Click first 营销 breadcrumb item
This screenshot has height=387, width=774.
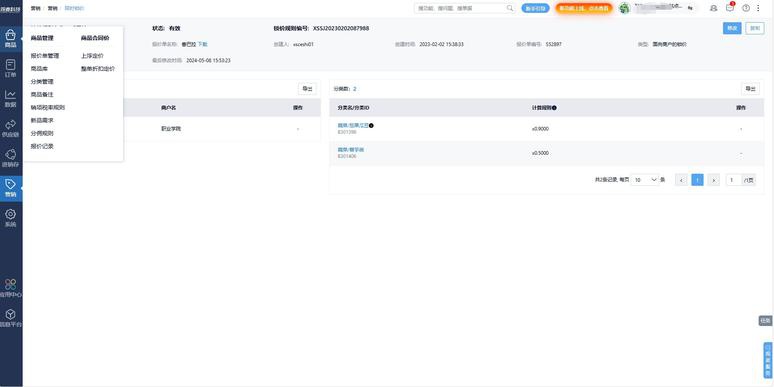pos(36,8)
